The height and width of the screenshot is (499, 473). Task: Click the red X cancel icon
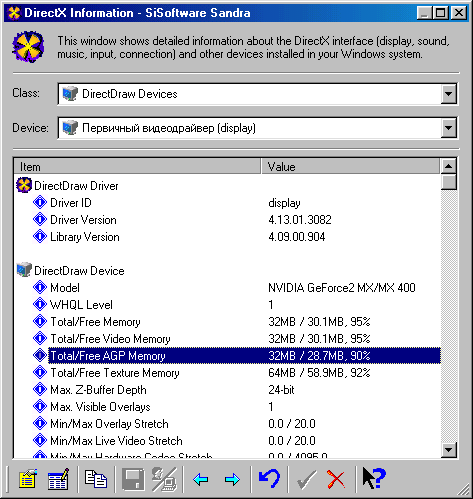click(336, 480)
